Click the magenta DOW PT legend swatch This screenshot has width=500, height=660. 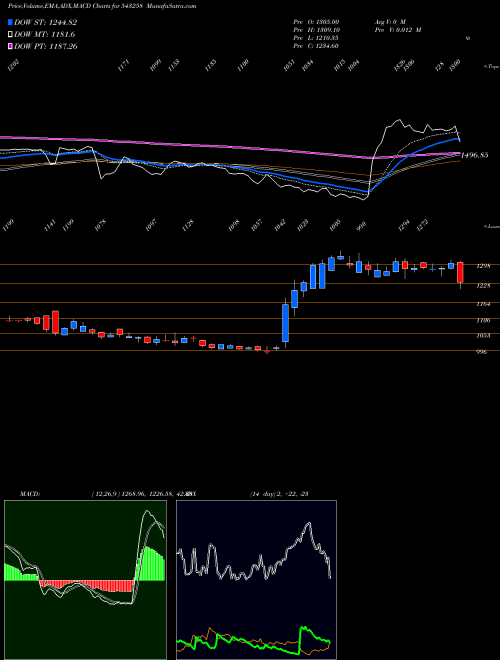[x=10, y=46]
